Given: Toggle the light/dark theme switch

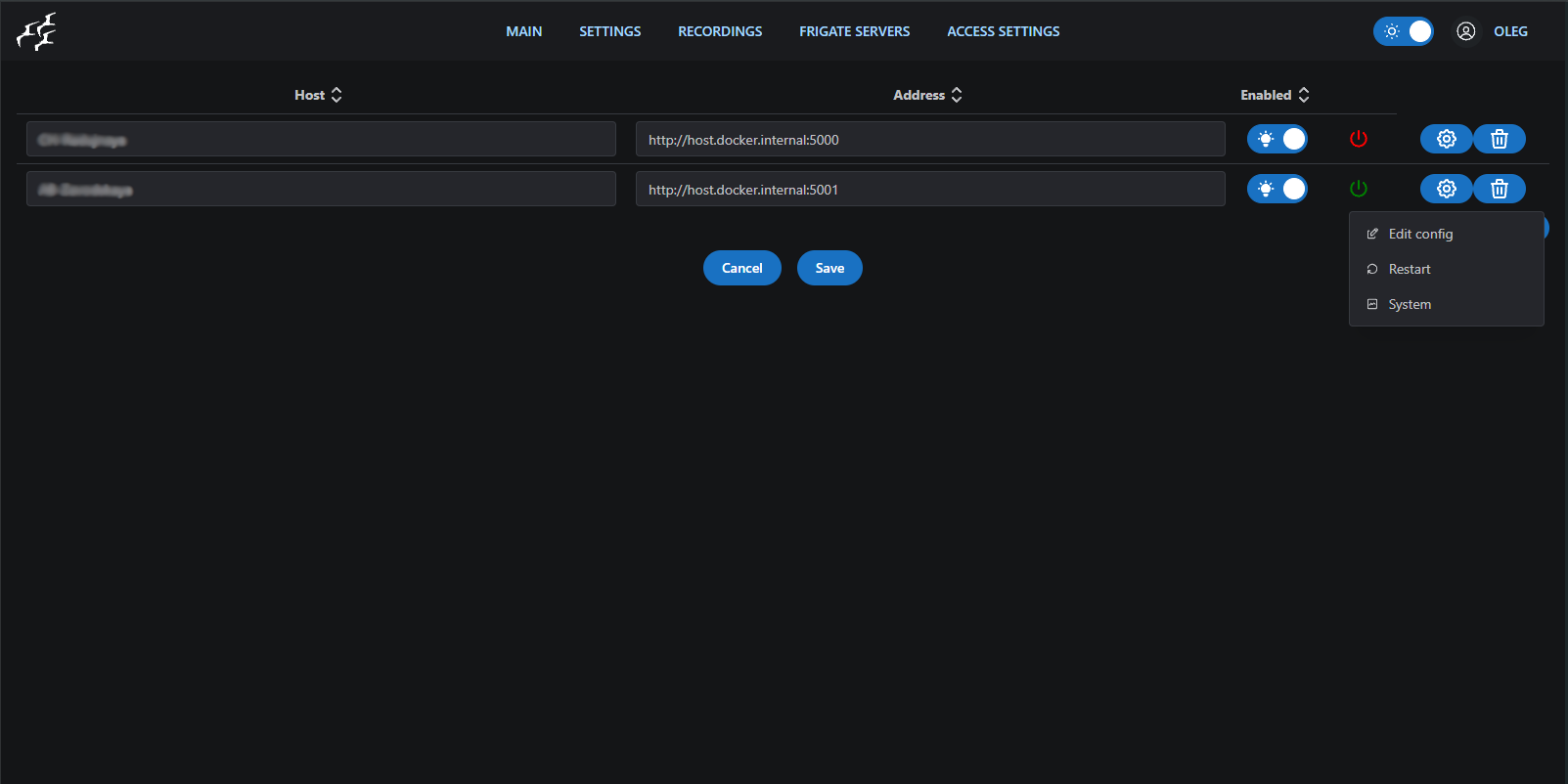Looking at the screenshot, I should coord(1403,31).
